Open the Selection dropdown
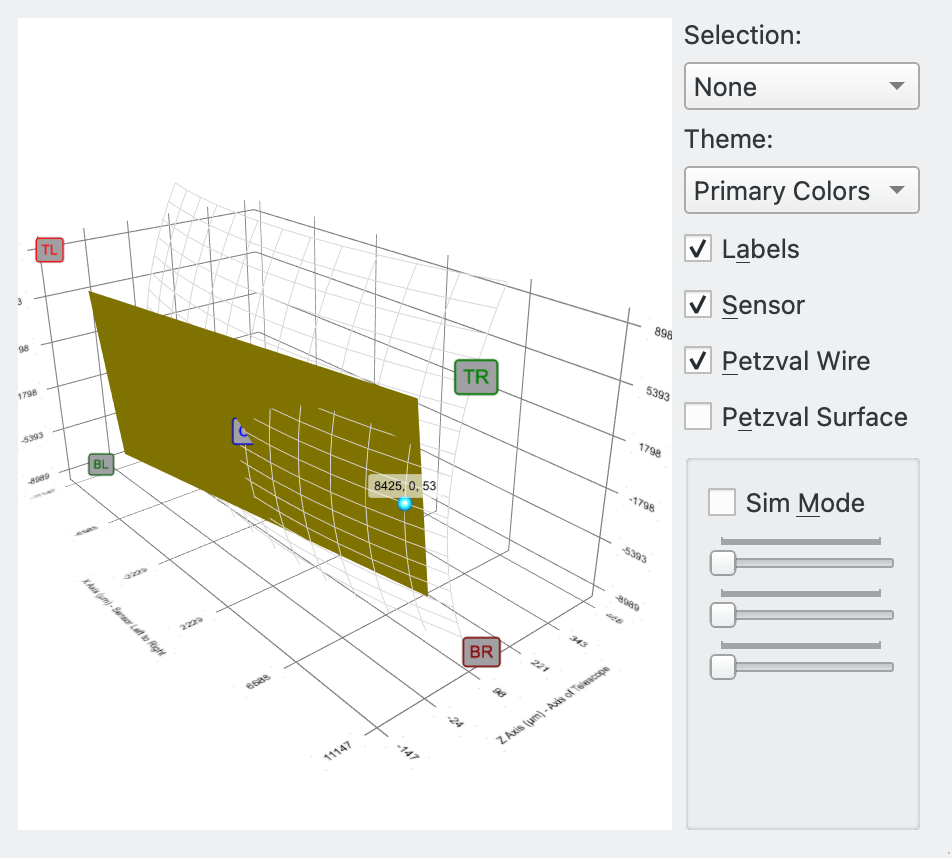The image size is (952, 858). coord(800,86)
